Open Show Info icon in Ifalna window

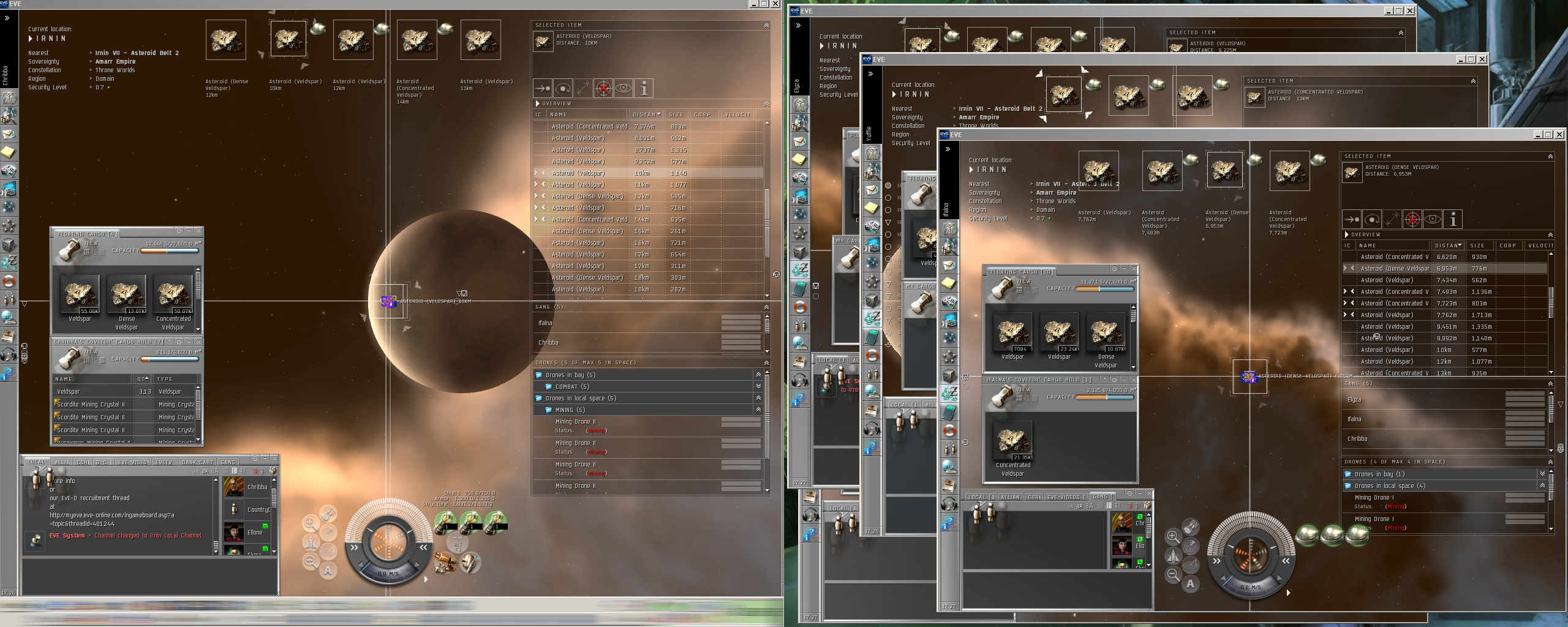(1453, 219)
